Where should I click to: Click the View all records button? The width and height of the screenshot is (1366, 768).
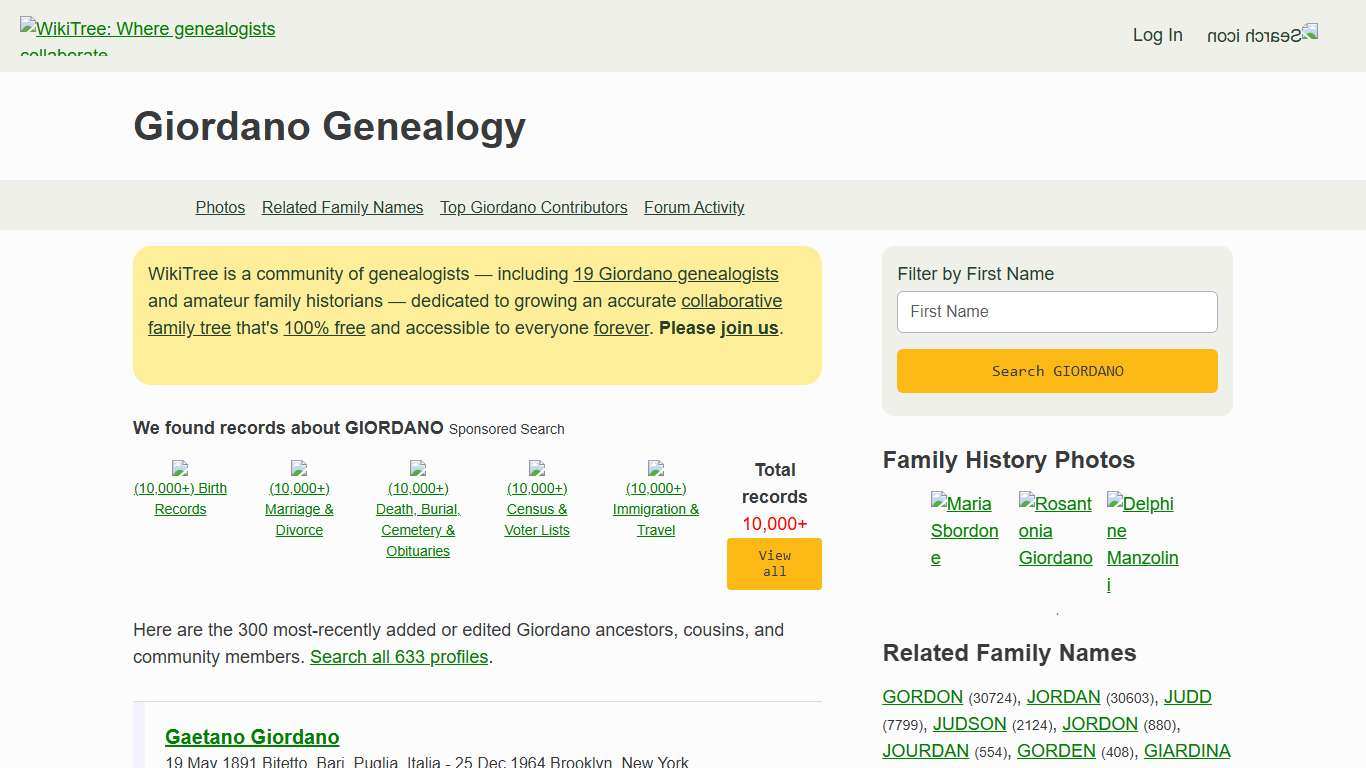(774, 564)
